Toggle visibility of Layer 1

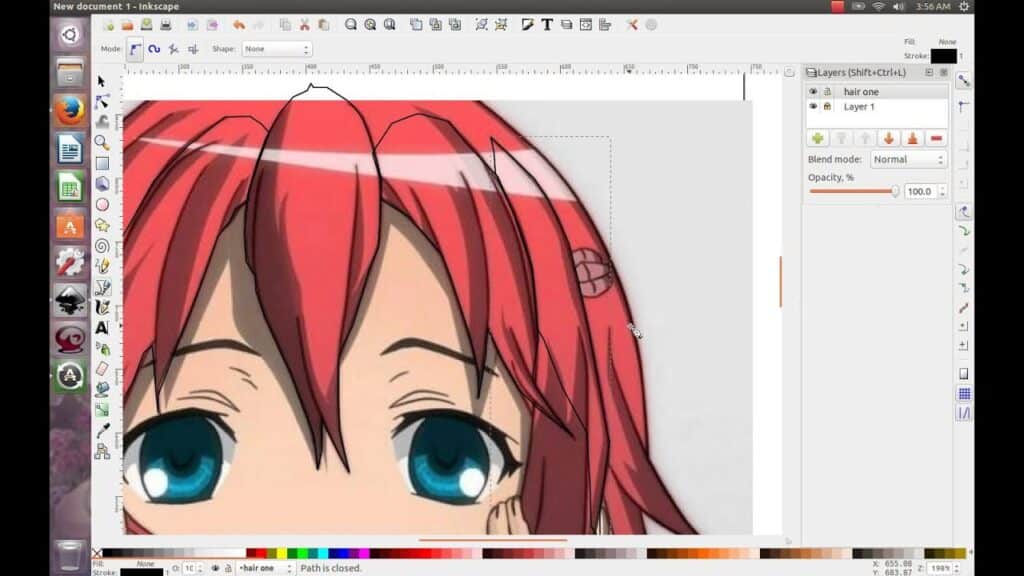[x=812, y=106]
